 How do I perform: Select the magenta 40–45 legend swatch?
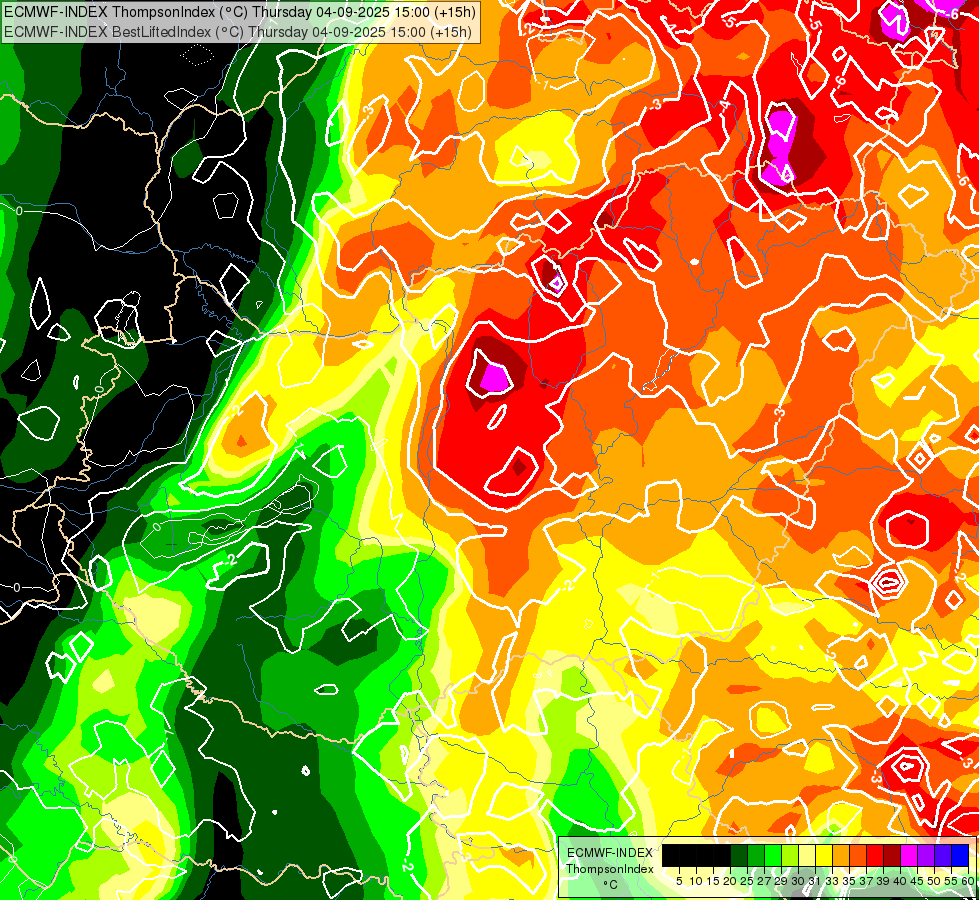pyautogui.click(x=909, y=855)
